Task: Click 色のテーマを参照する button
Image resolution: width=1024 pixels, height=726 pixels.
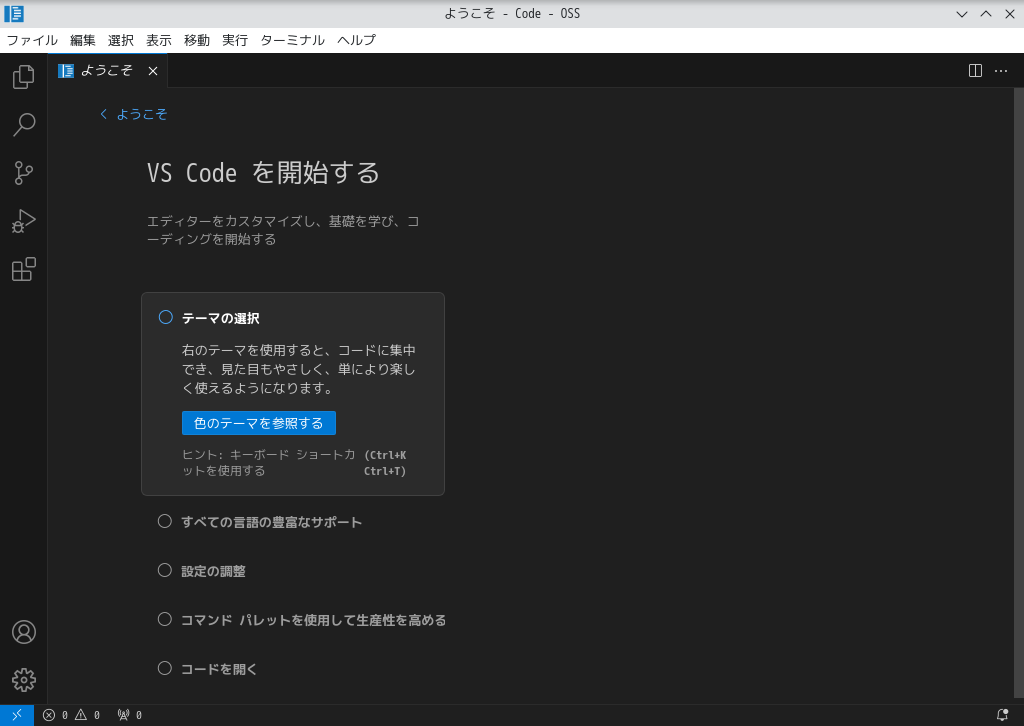Action: (259, 423)
